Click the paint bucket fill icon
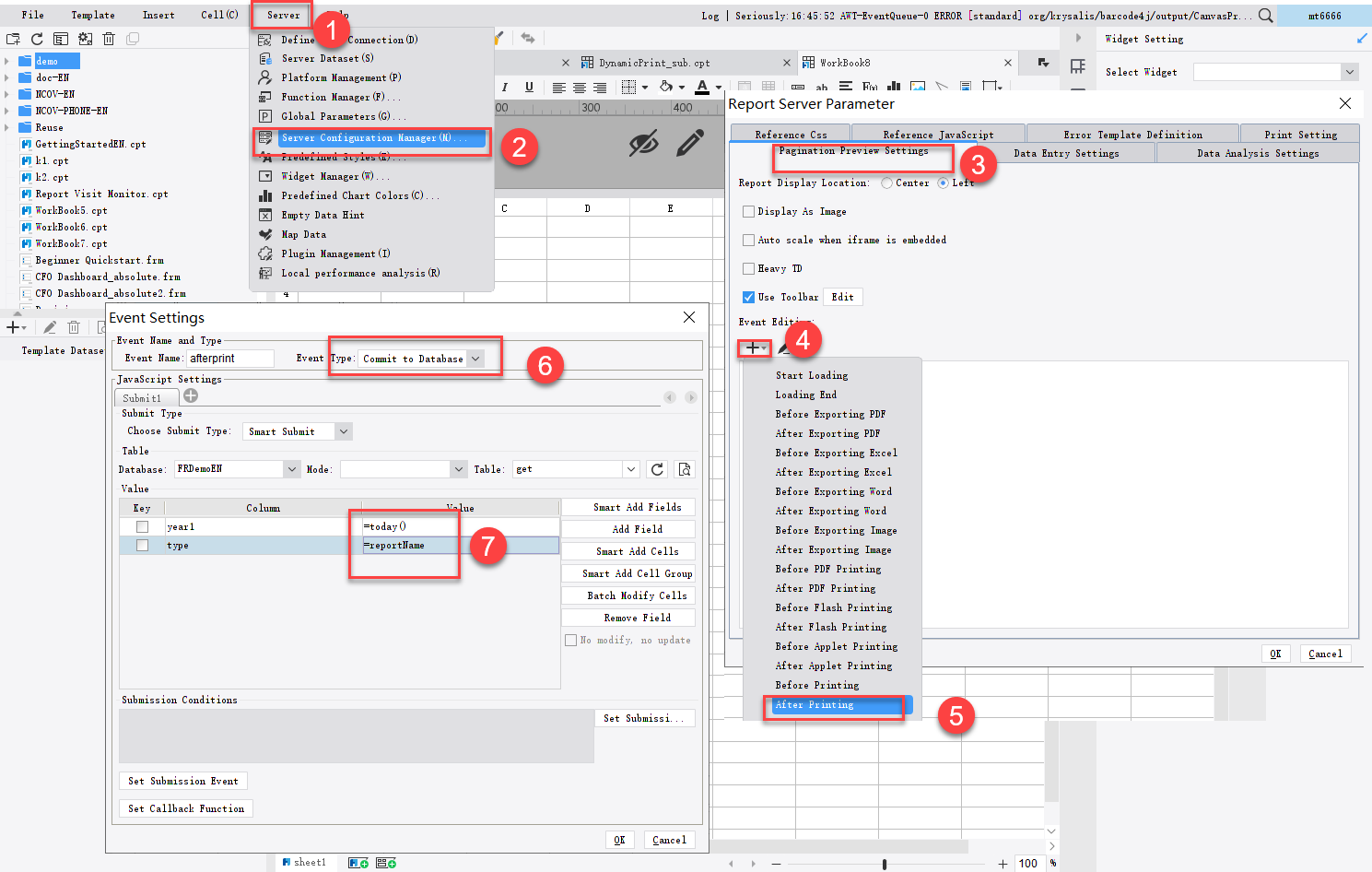 tap(666, 88)
